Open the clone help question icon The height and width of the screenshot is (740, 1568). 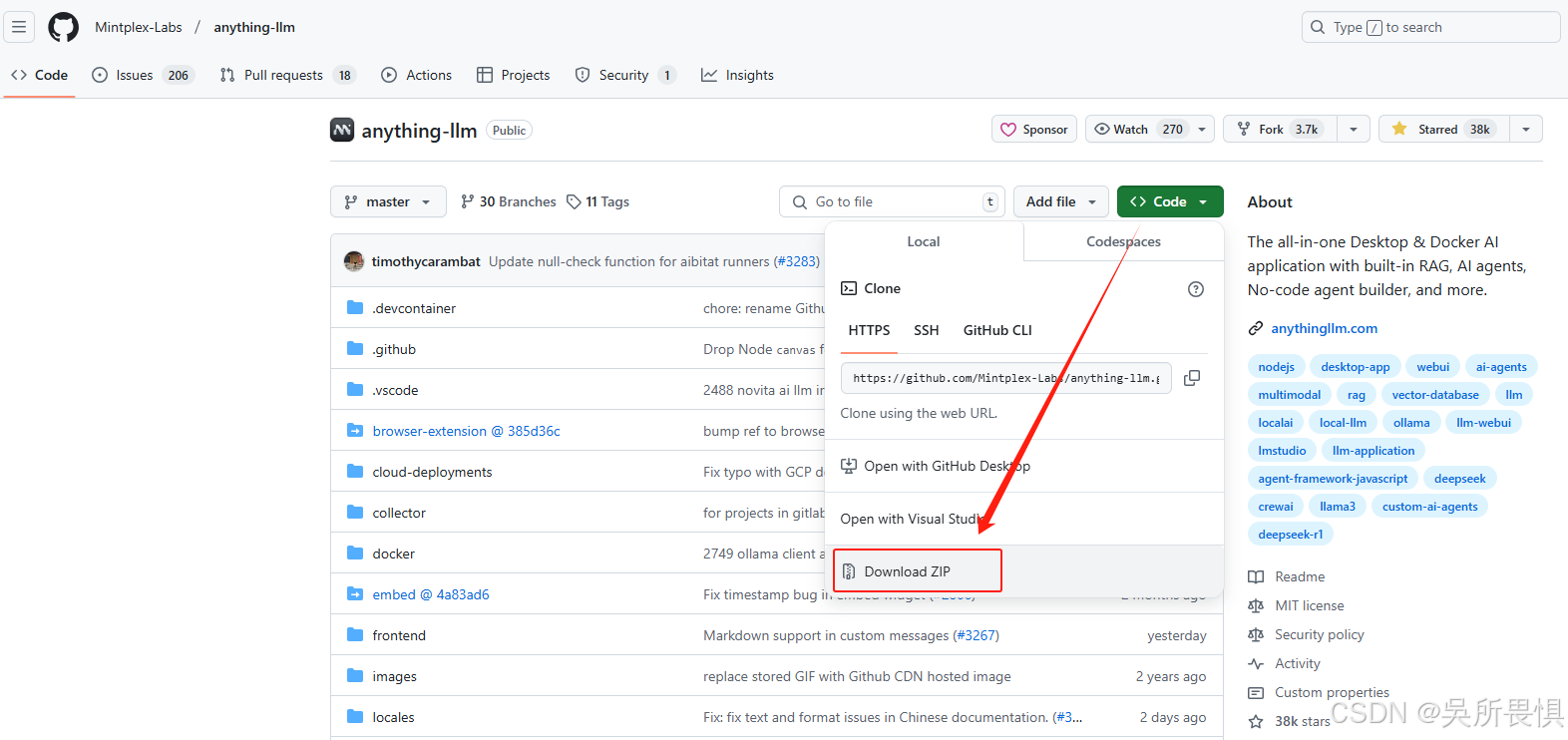1196,289
